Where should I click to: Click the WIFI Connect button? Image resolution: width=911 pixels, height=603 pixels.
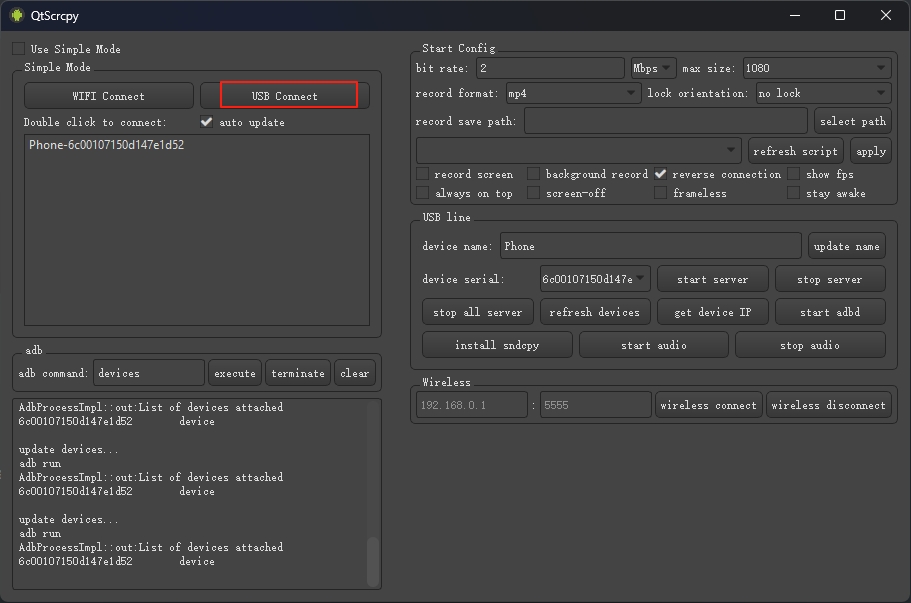click(108, 96)
